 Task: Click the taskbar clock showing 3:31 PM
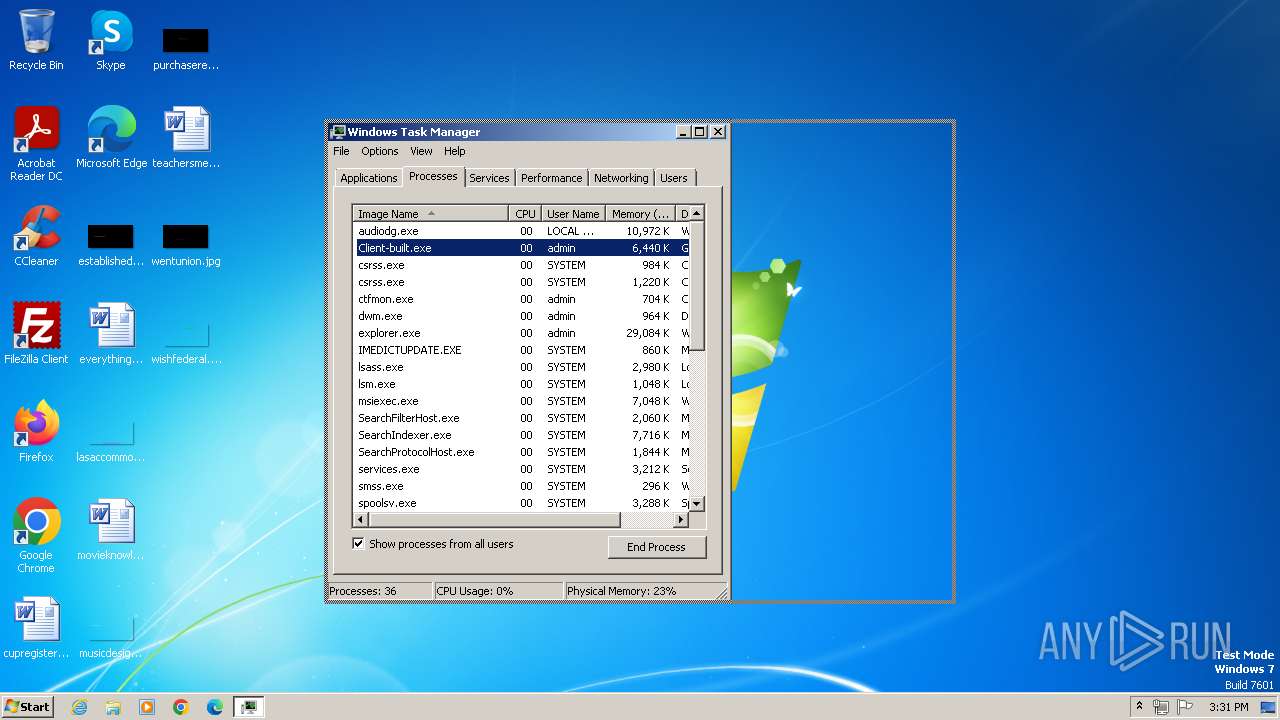1228,707
